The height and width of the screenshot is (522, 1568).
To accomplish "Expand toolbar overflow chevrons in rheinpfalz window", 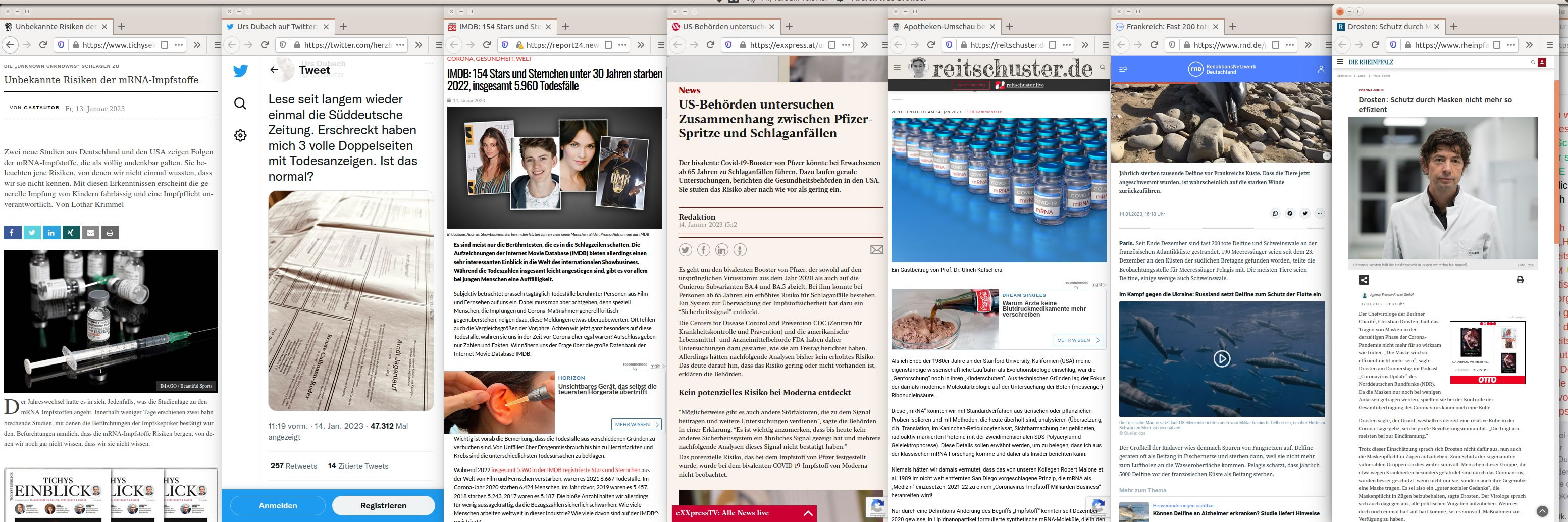I will click(x=1530, y=45).
